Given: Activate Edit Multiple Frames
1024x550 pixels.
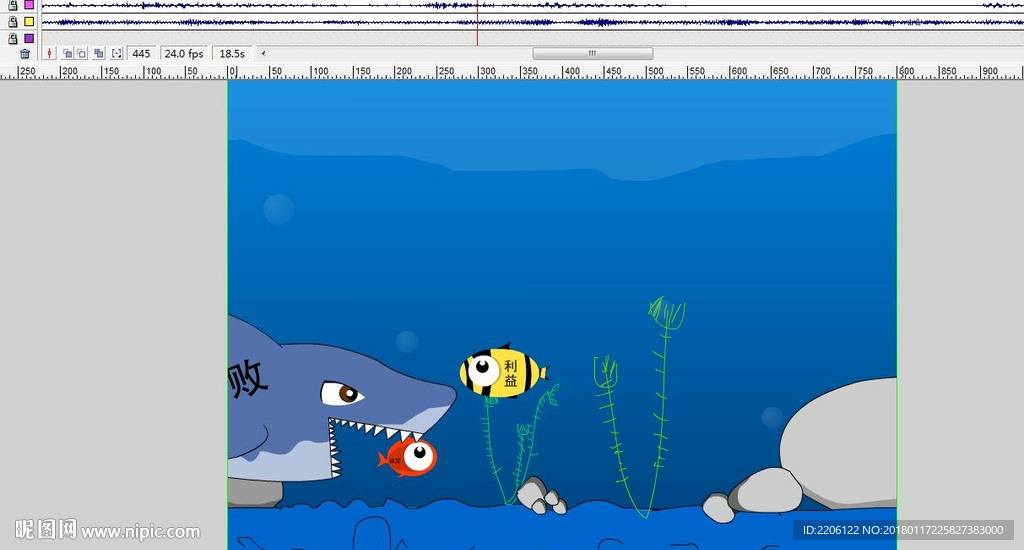Looking at the screenshot, I should coord(99,54).
